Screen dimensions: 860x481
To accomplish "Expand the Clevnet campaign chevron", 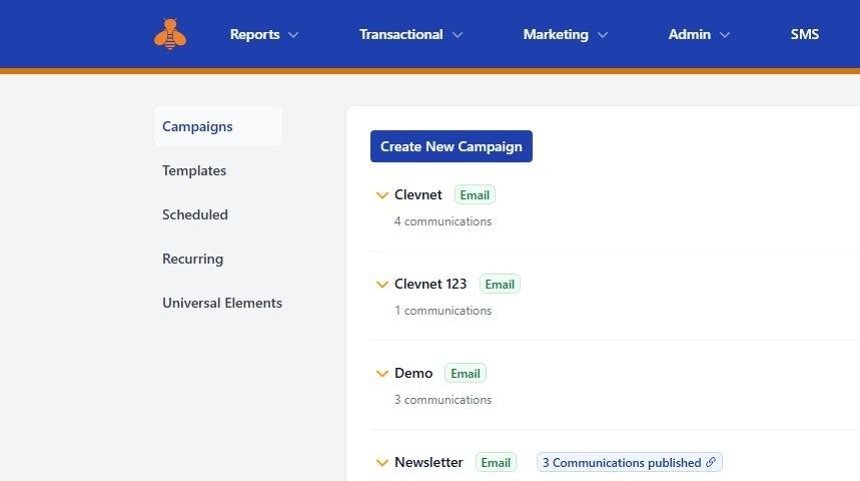I will coord(382,196).
